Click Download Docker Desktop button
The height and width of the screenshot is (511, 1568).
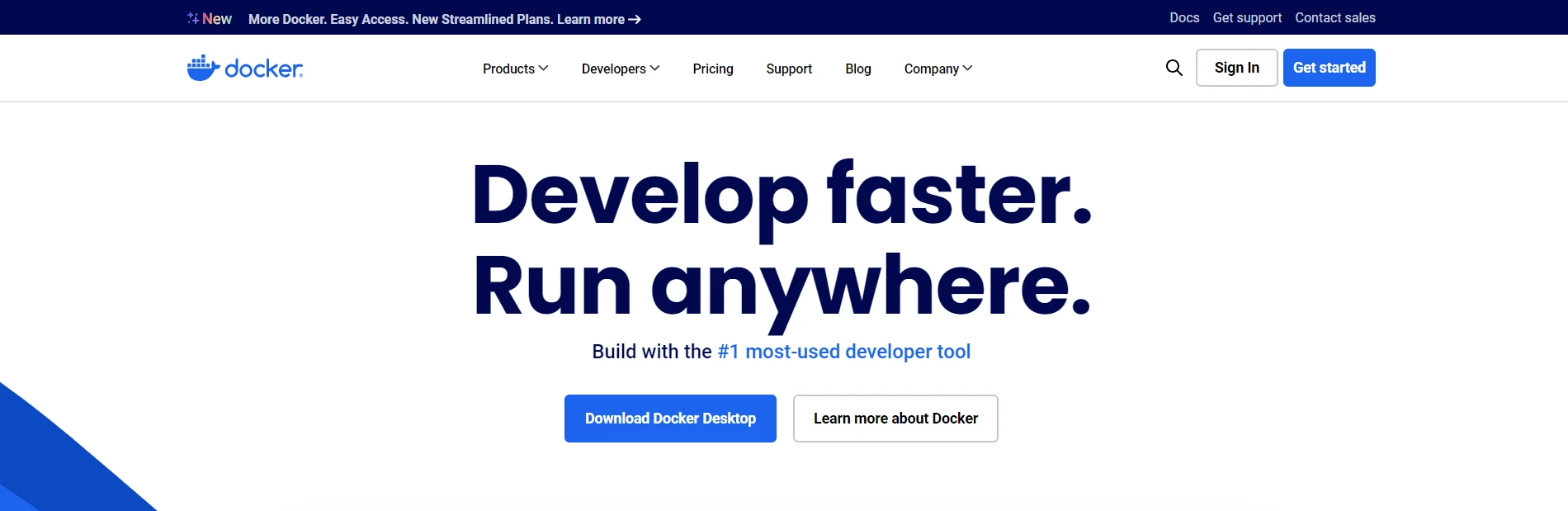pos(670,419)
